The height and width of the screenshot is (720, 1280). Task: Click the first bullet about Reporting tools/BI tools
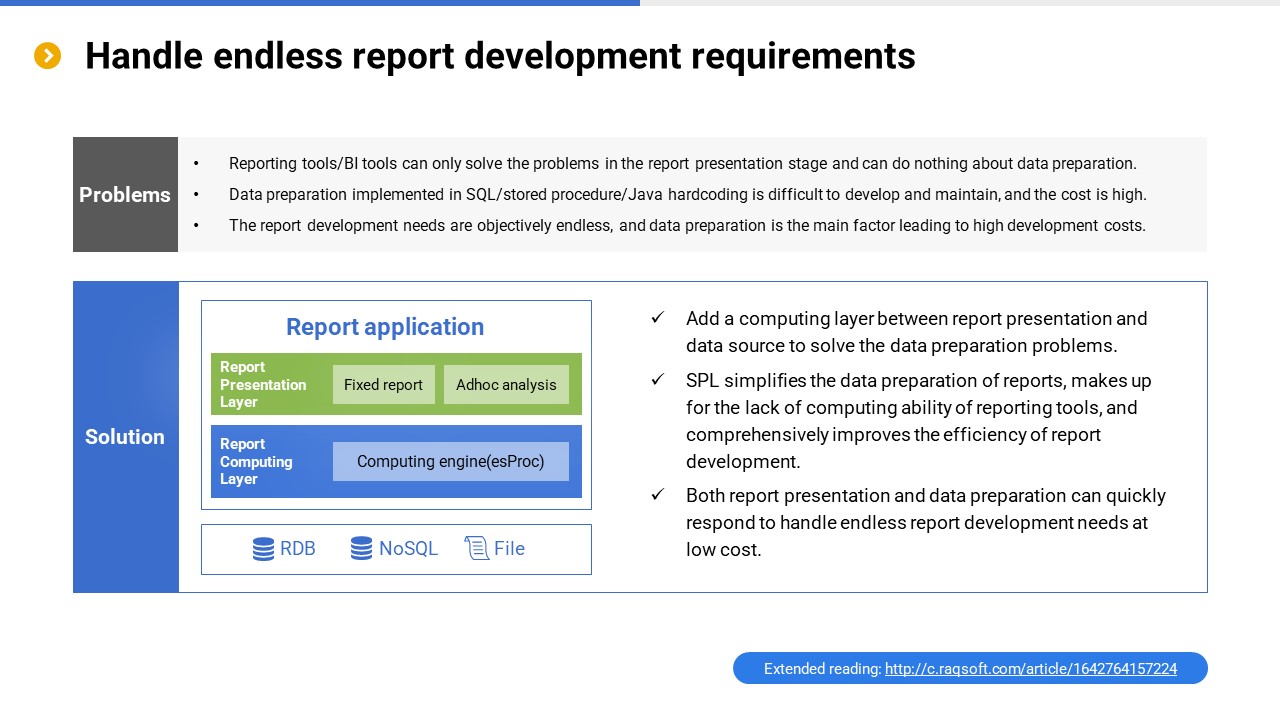682,164
